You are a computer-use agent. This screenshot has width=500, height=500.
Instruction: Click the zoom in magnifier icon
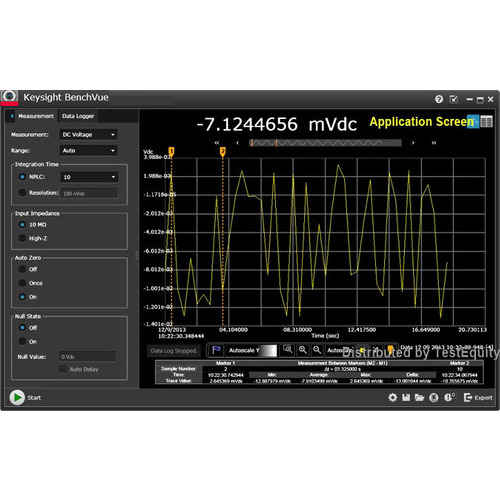point(303,350)
